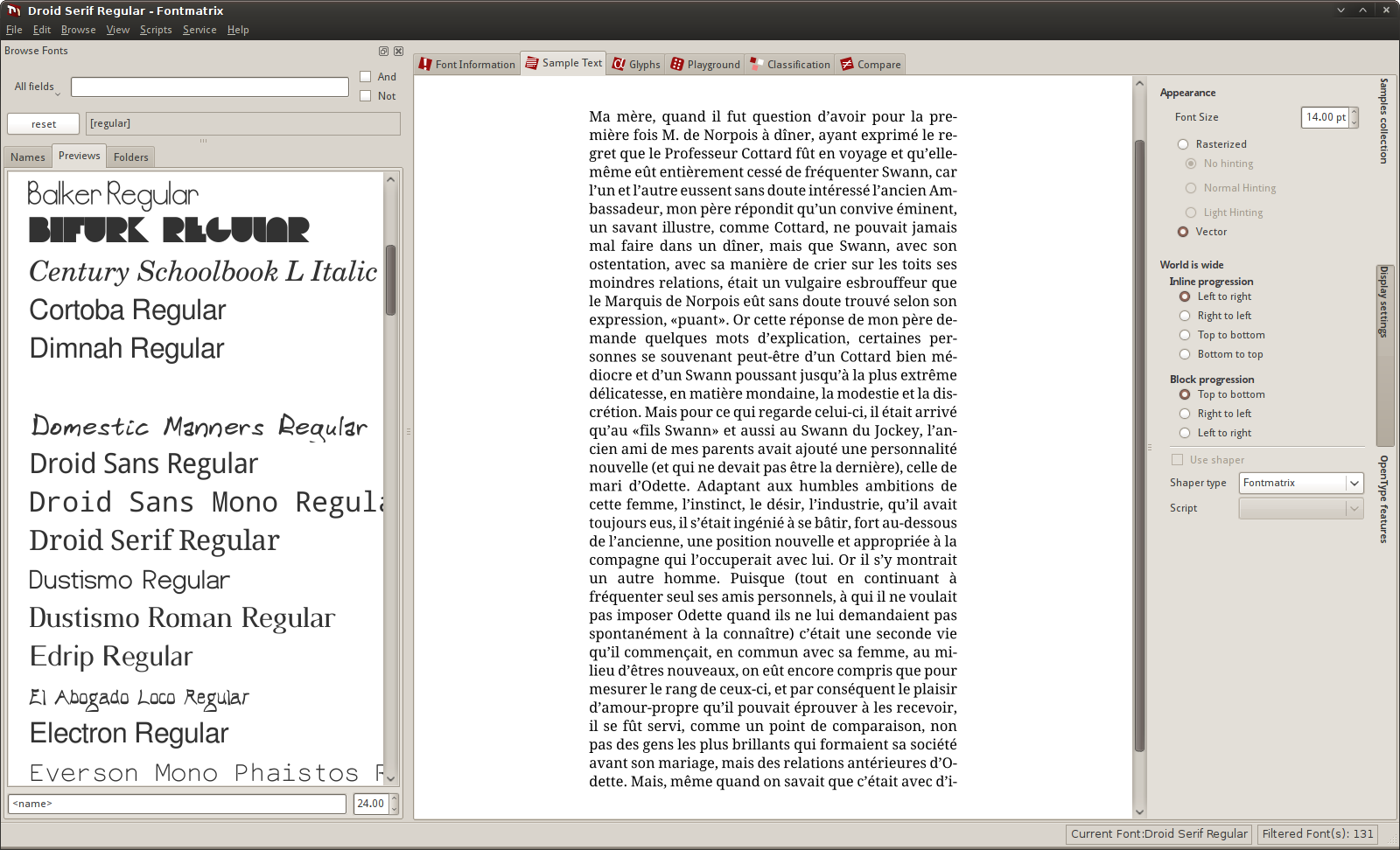Click the Font Size value field
Screen dimensions: 1400x850
1325,117
